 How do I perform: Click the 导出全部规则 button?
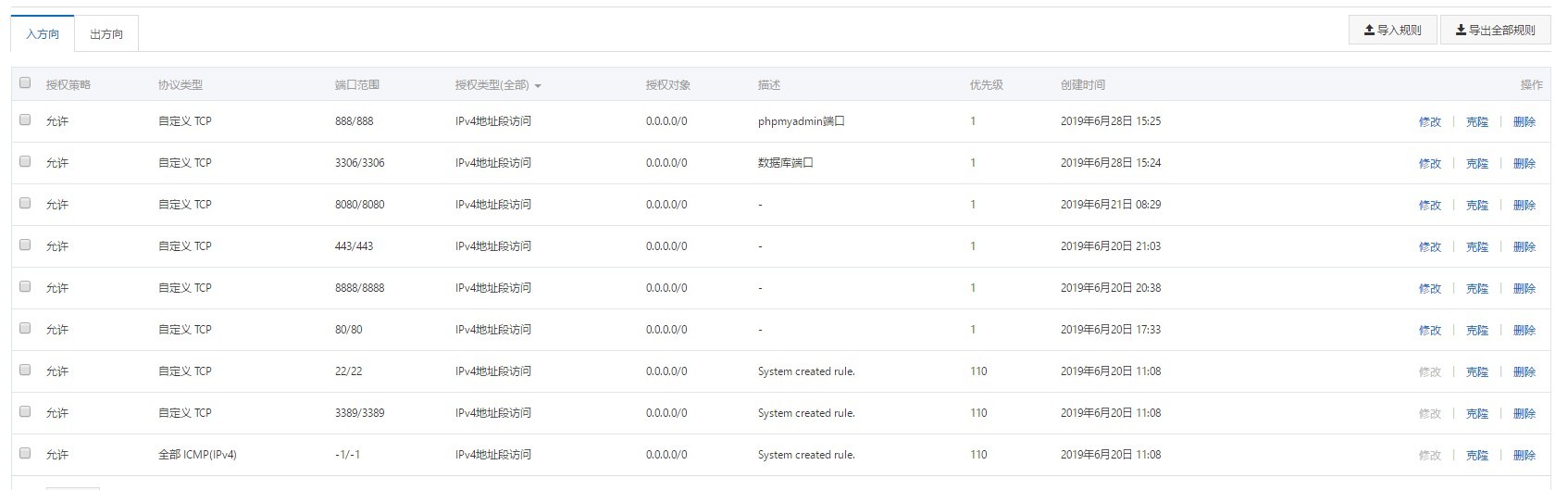1495,30
